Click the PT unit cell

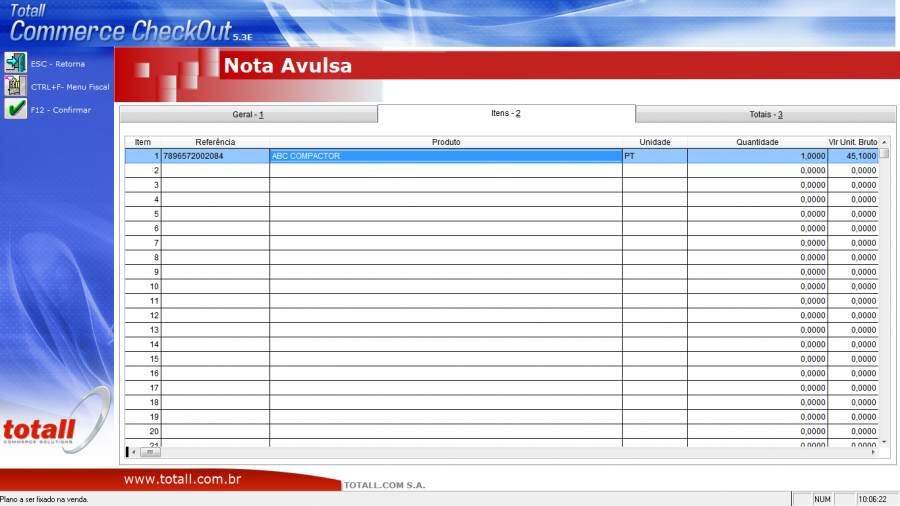tap(655, 156)
